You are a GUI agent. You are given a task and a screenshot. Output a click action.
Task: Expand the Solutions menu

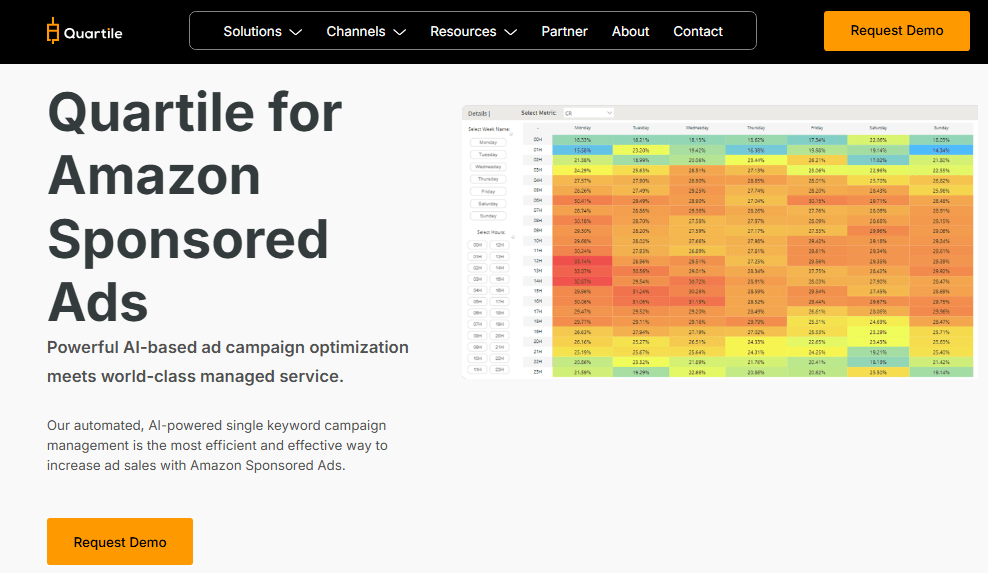click(252, 32)
